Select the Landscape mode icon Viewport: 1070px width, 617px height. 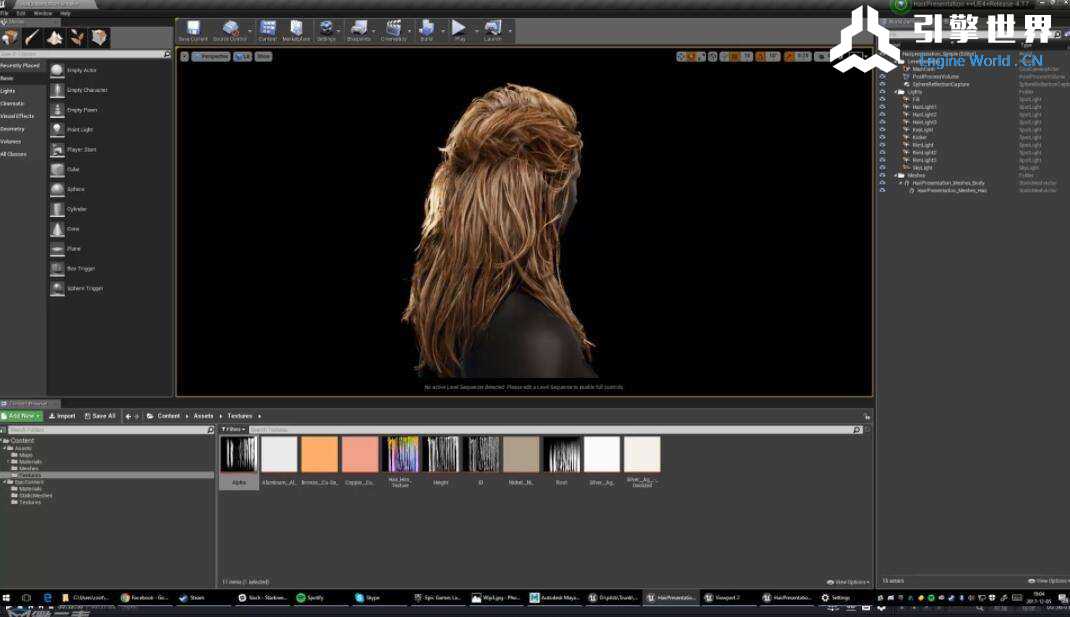pyautogui.click(x=55, y=38)
